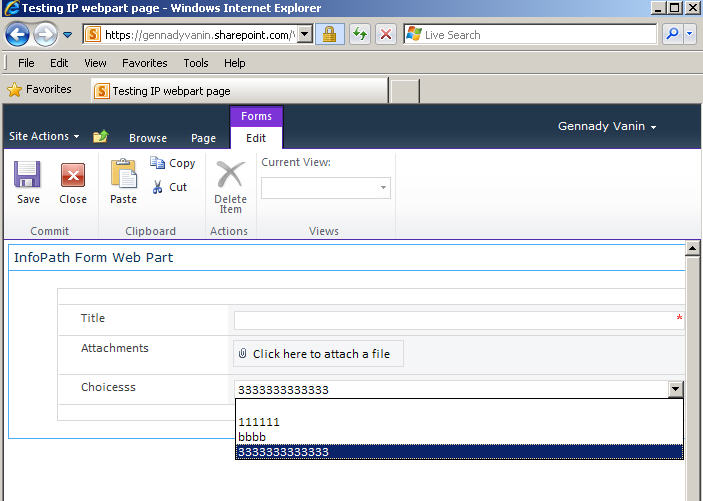Select bbbb from the dropdown list
Image resolution: width=703 pixels, height=501 pixels.
(459, 437)
